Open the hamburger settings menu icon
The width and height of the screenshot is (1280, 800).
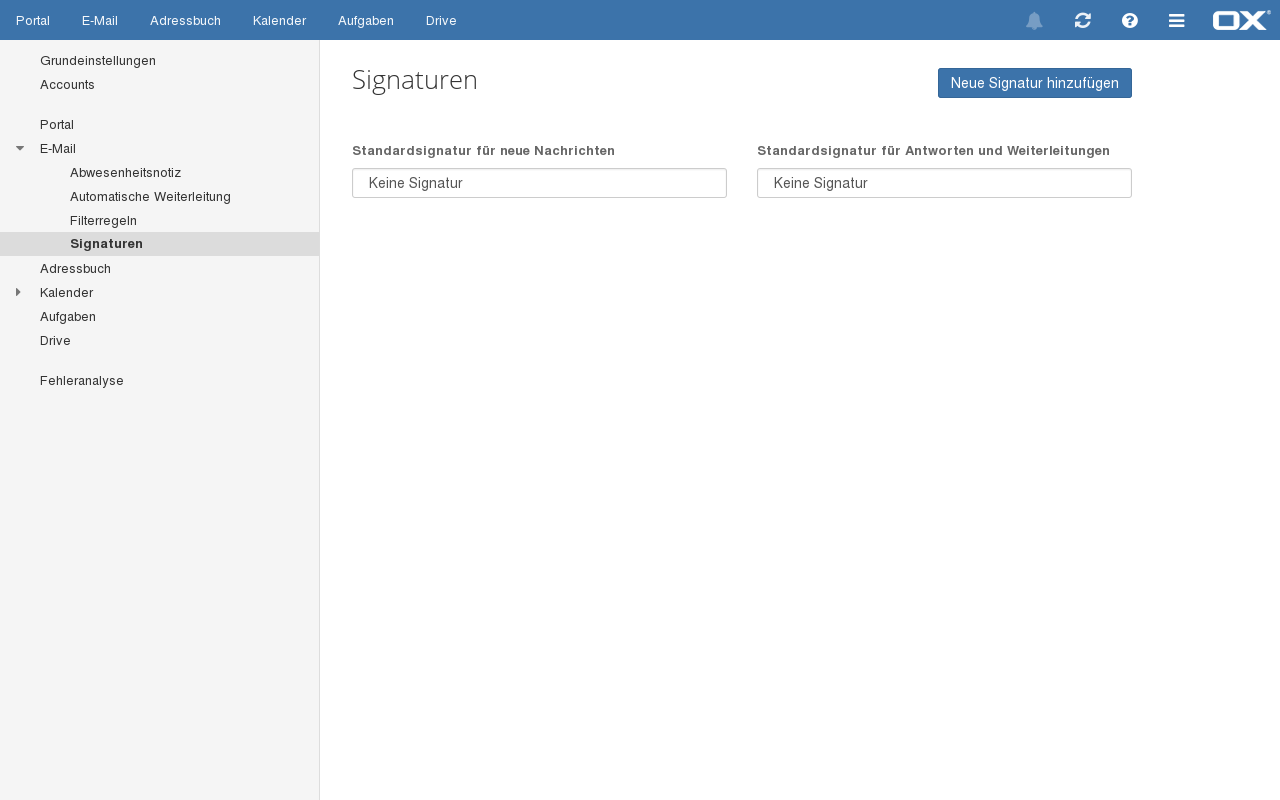pyautogui.click(x=1177, y=20)
